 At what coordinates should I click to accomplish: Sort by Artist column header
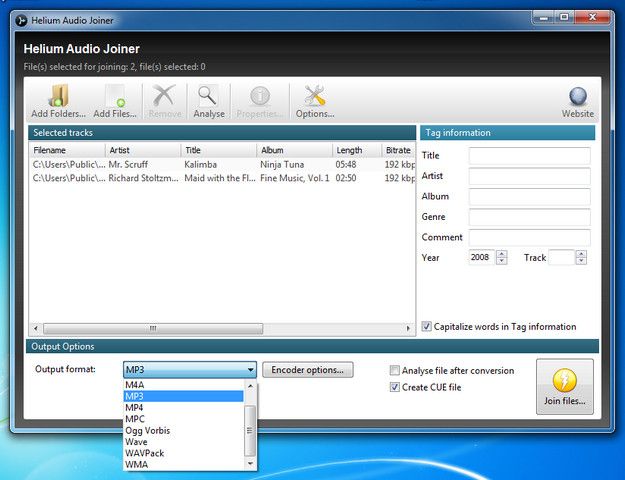[143, 150]
